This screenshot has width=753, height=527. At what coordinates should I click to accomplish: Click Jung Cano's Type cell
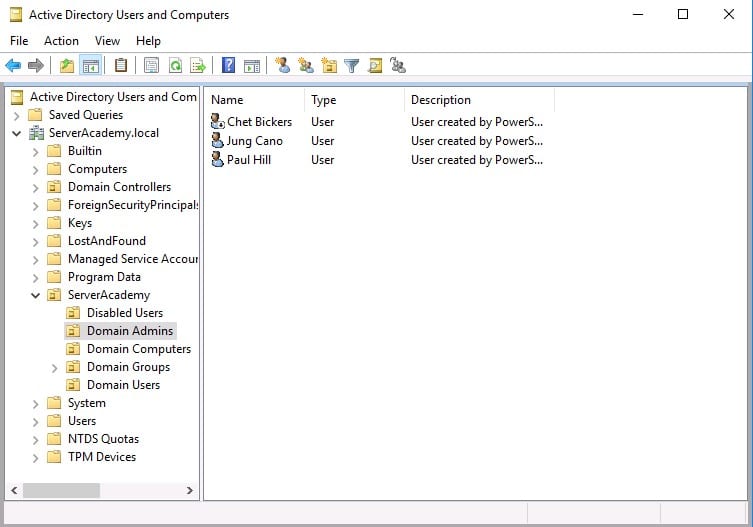point(322,141)
